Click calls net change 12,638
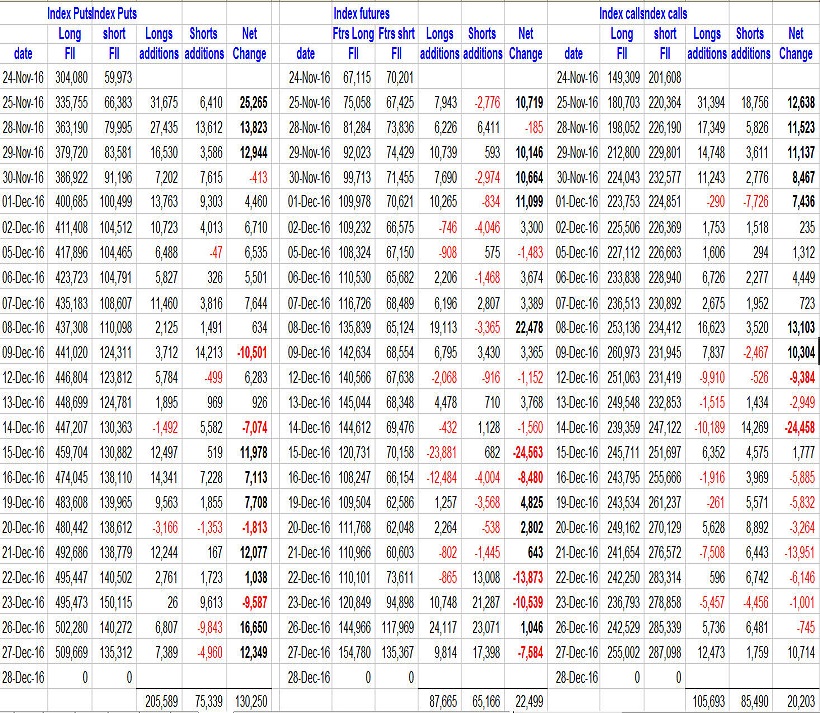820x713 pixels. (801, 103)
